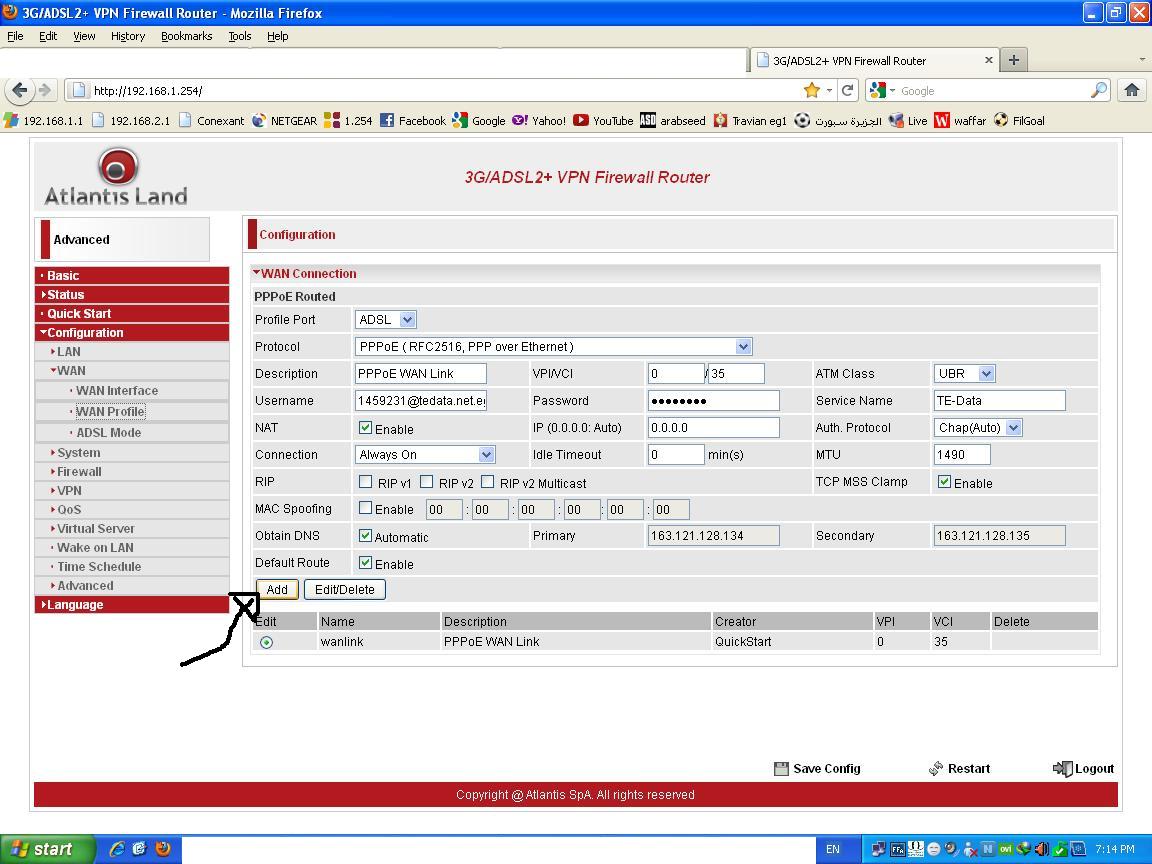Image resolution: width=1152 pixels, height=864 pixels.
Task: Open the NETGEAR bookmark
Action: (284, 120)
